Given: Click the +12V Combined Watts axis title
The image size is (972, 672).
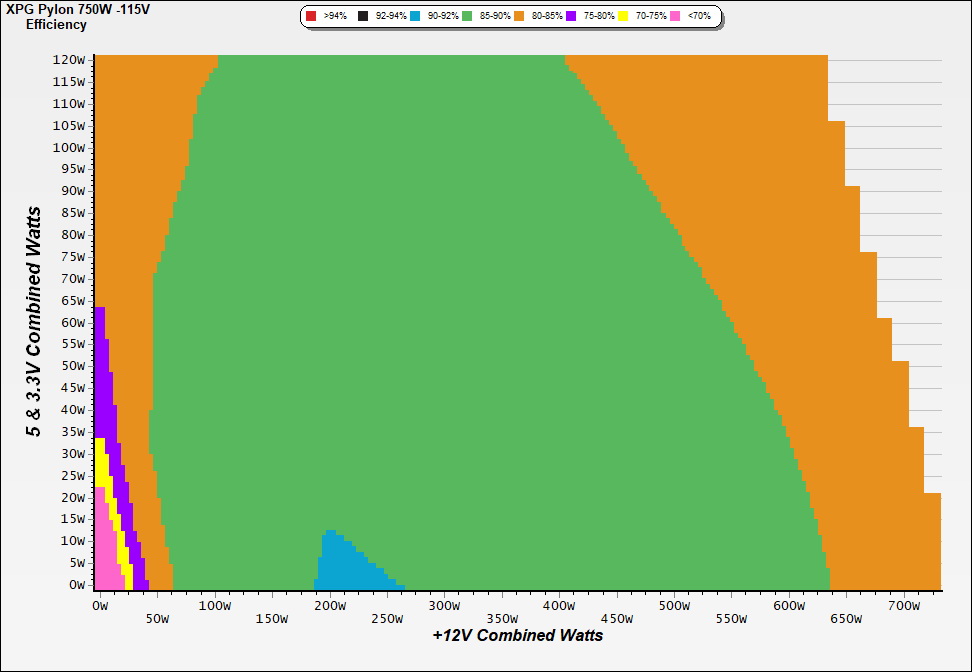Looking at the screenshot, I should coord(517,635).
